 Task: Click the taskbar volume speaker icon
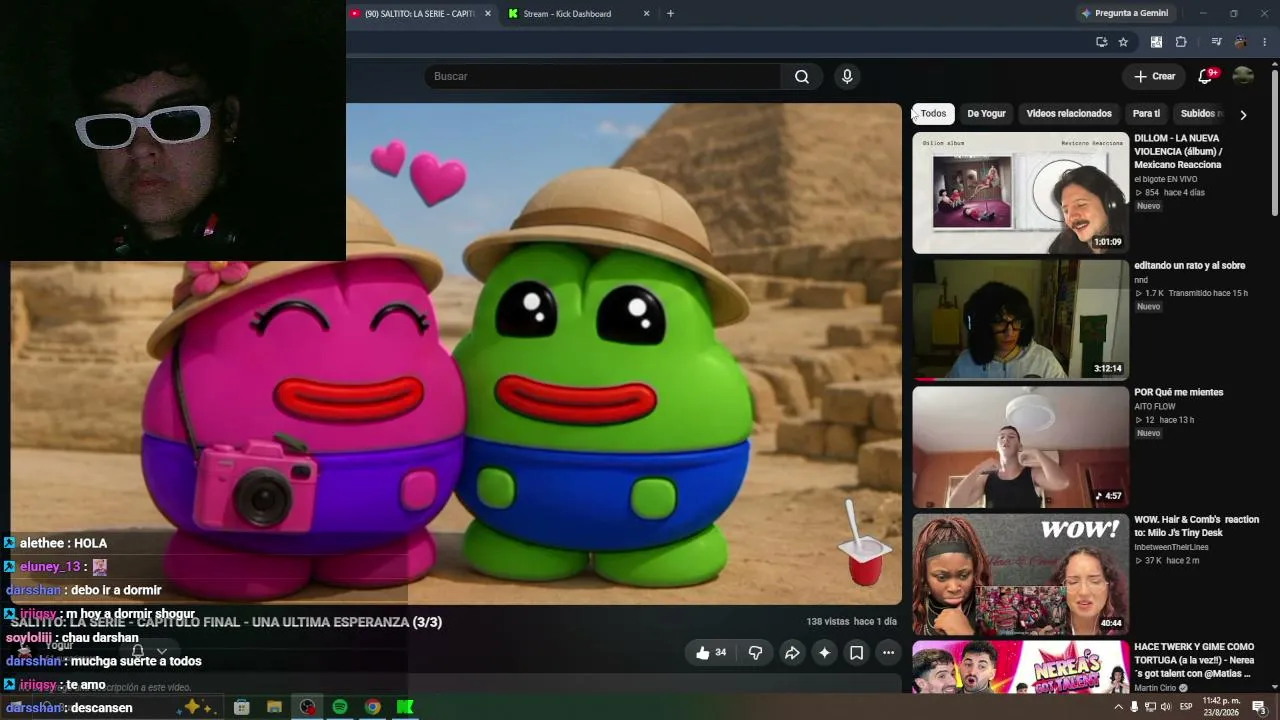pos(1166,707)
